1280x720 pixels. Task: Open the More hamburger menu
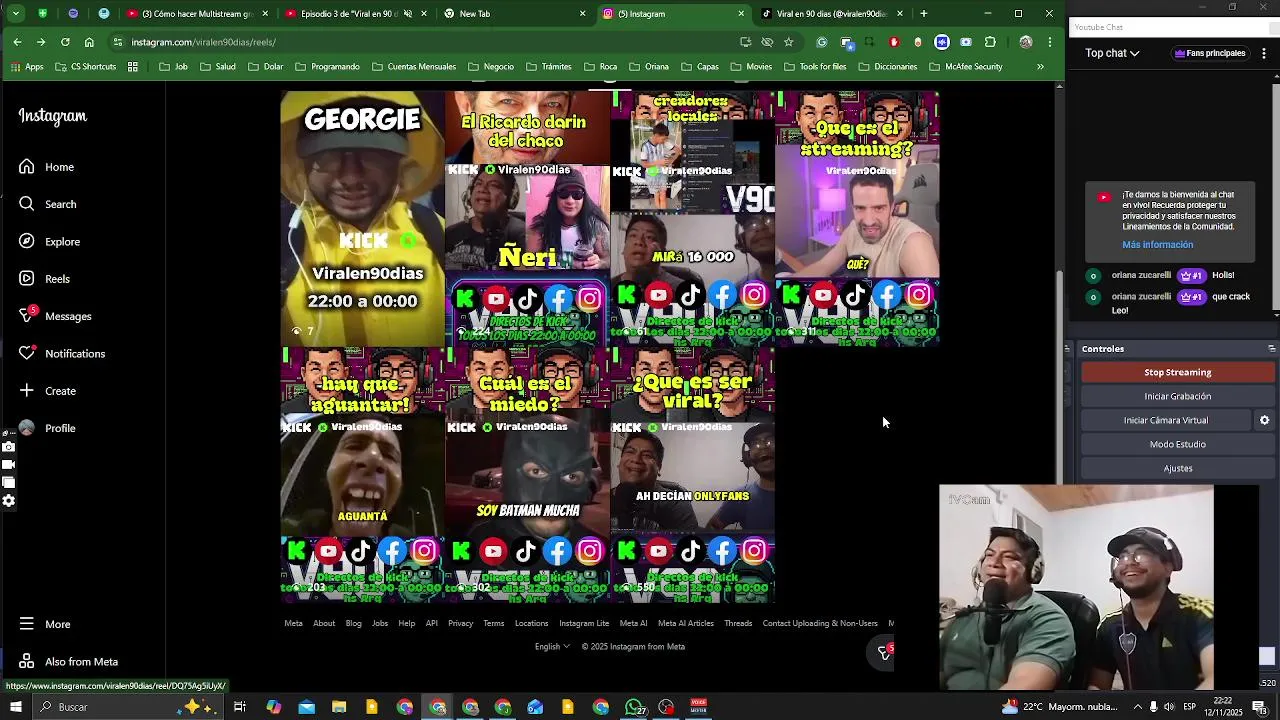click(x=26, y=624)
